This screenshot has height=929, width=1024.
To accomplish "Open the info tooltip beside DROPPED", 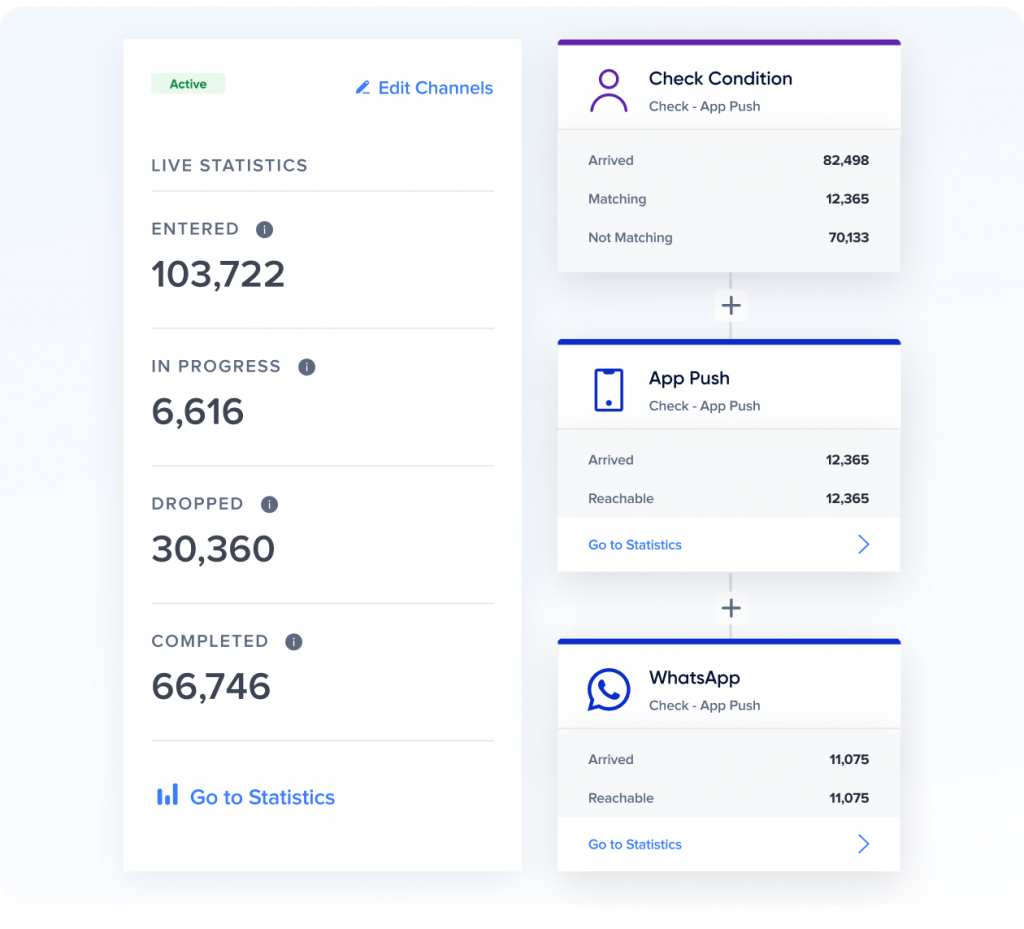I will (x=268, y=504).
